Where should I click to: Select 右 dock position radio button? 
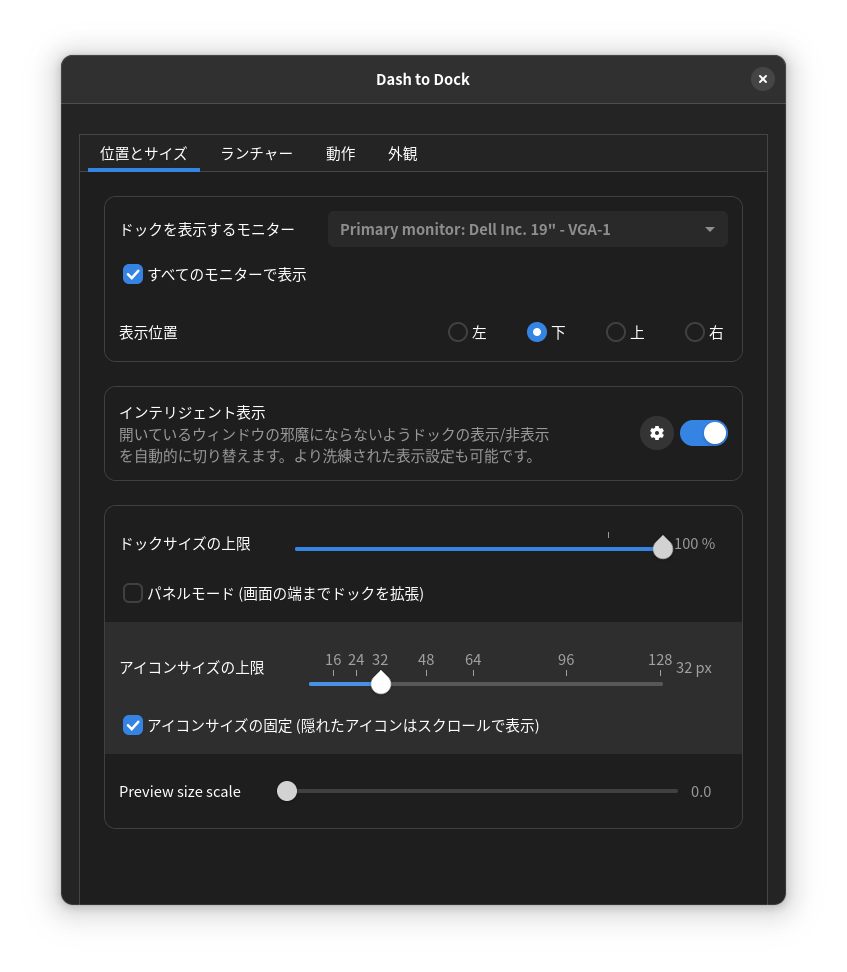(694, 332)
